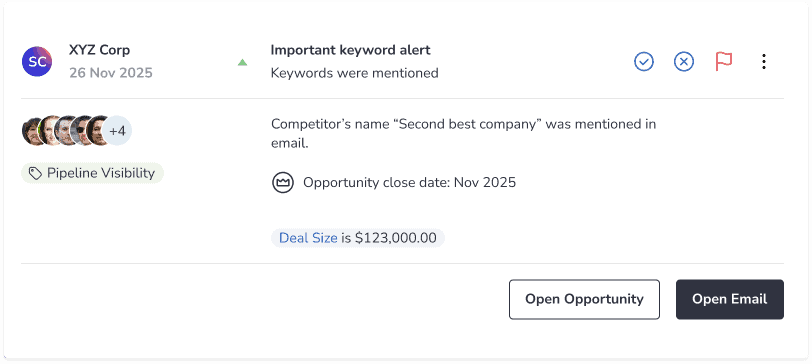Select the Pipeline Visibility tag chip
Screen dimensions: 812x364
tap(92, 173)
